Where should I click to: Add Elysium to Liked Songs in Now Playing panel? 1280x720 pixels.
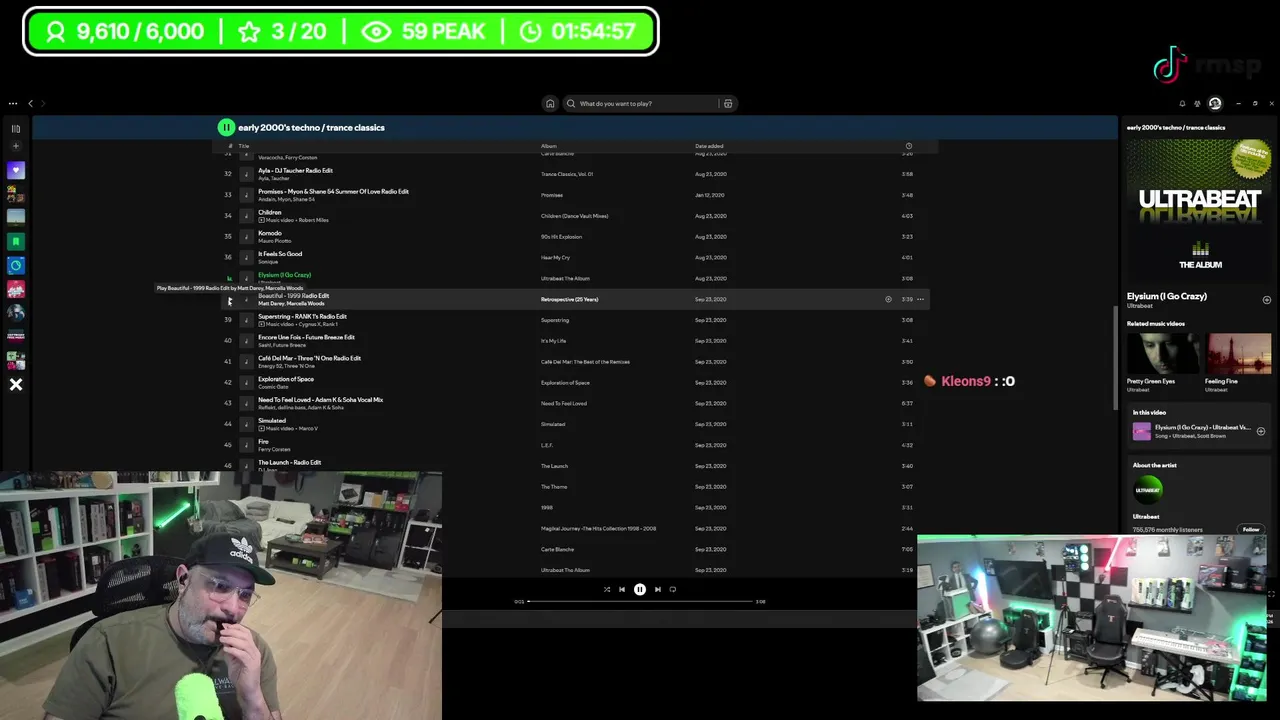tap(1266, 300)
